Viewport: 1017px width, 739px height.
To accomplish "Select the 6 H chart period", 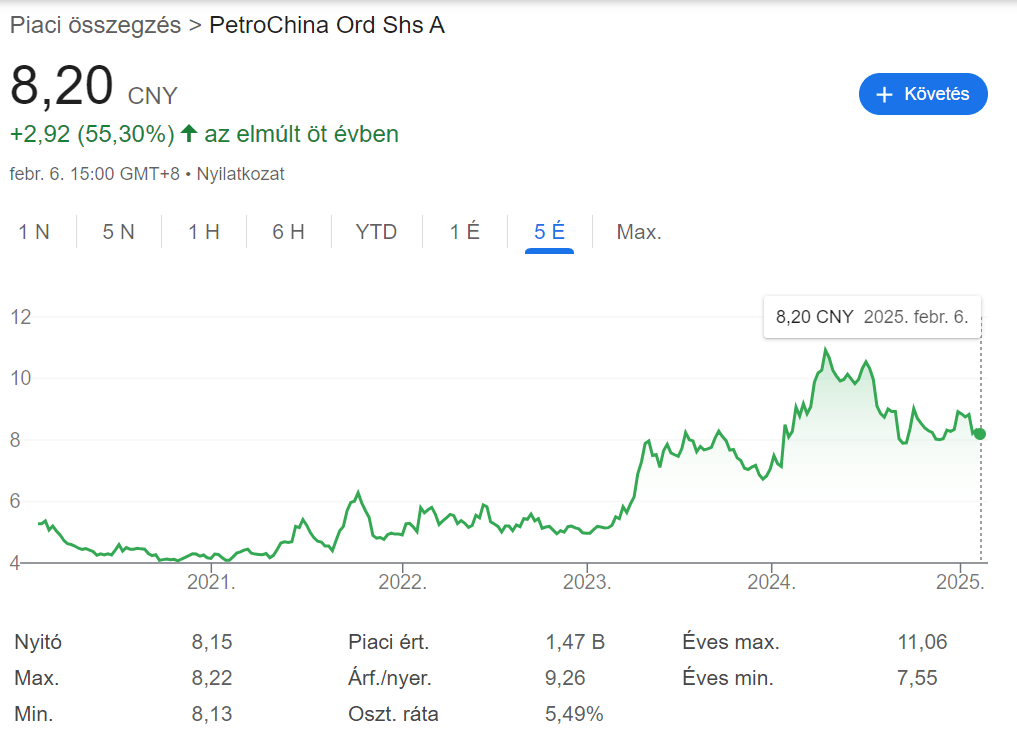I will (x=288, y=231).
